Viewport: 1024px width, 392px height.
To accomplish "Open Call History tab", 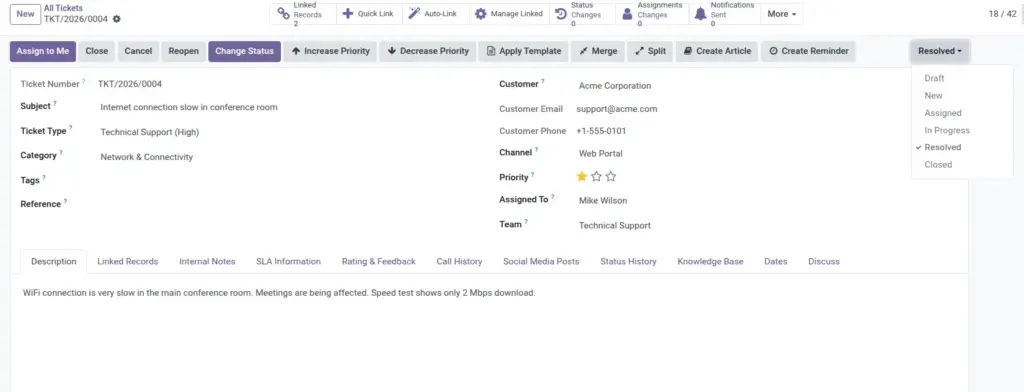I will (x=459, y=261).
